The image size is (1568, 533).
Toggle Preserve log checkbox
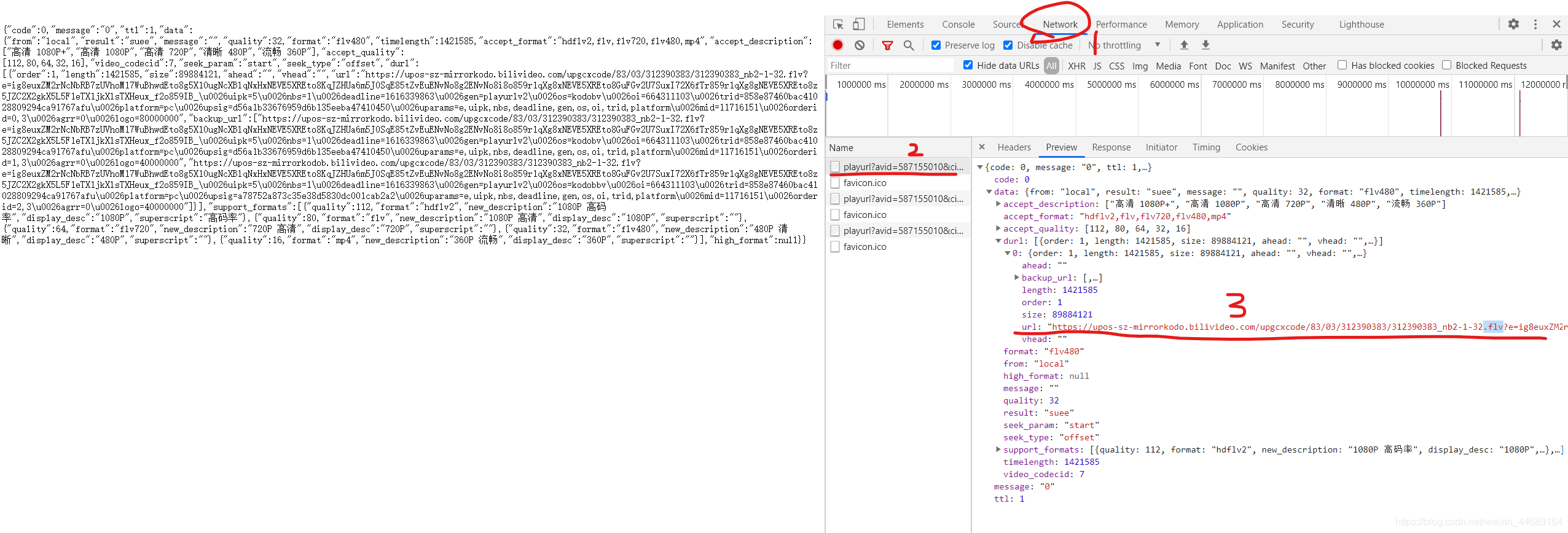(x=936, y=45)
